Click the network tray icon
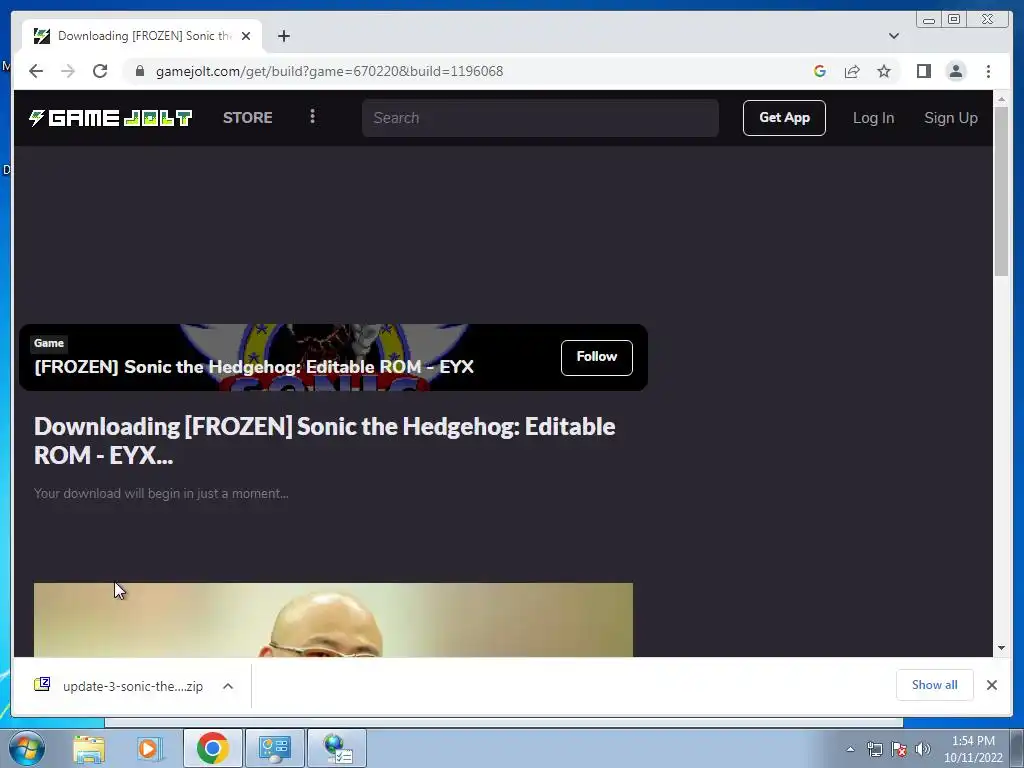The height and width of the screenshot is (768, 1024). pos(874,749)
